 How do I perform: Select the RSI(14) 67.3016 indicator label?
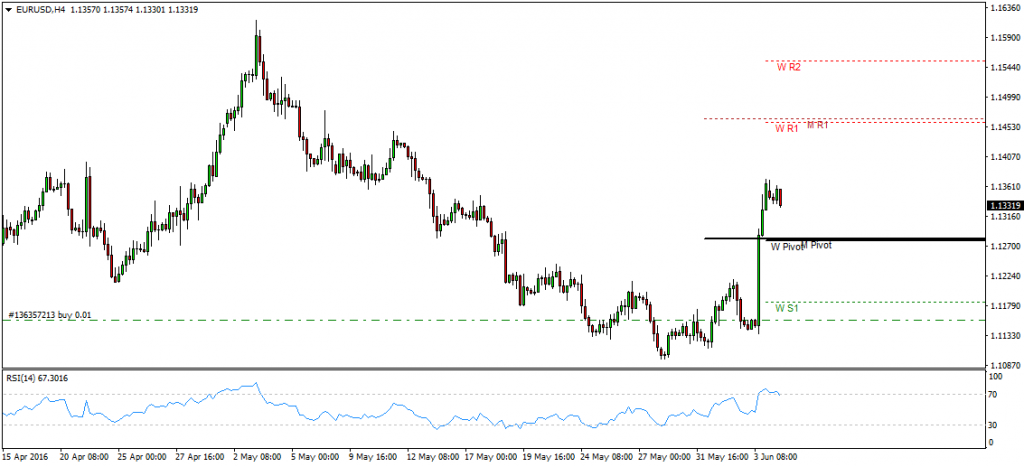(37, 378)
